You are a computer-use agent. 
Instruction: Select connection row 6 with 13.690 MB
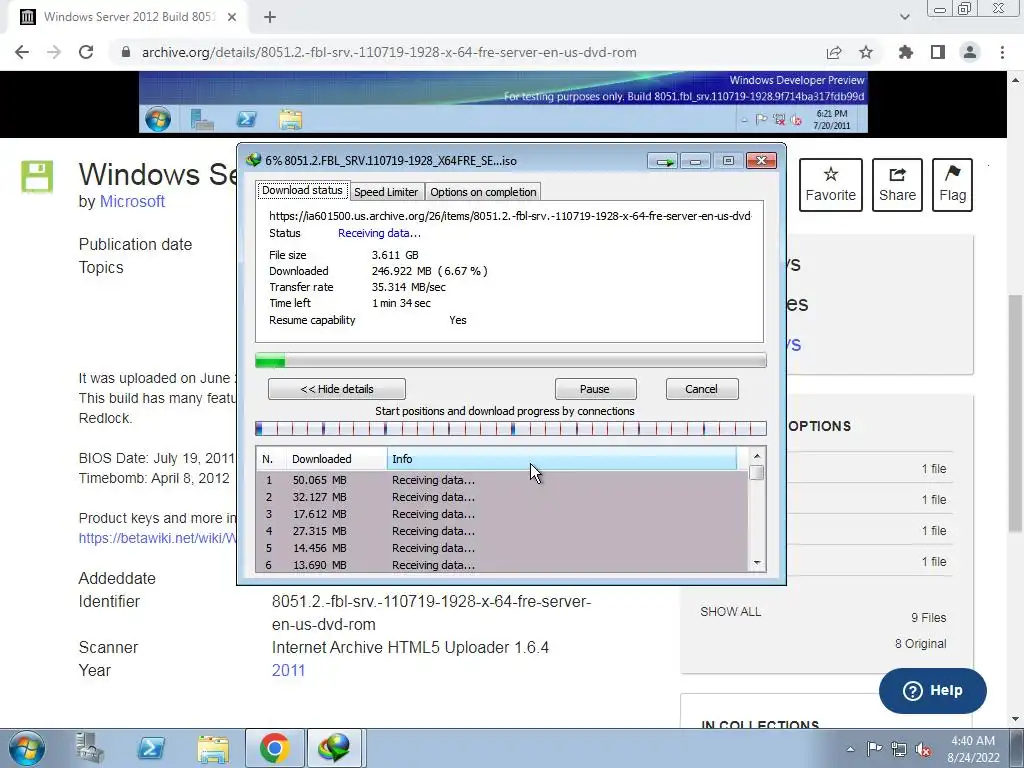[502, 564]
